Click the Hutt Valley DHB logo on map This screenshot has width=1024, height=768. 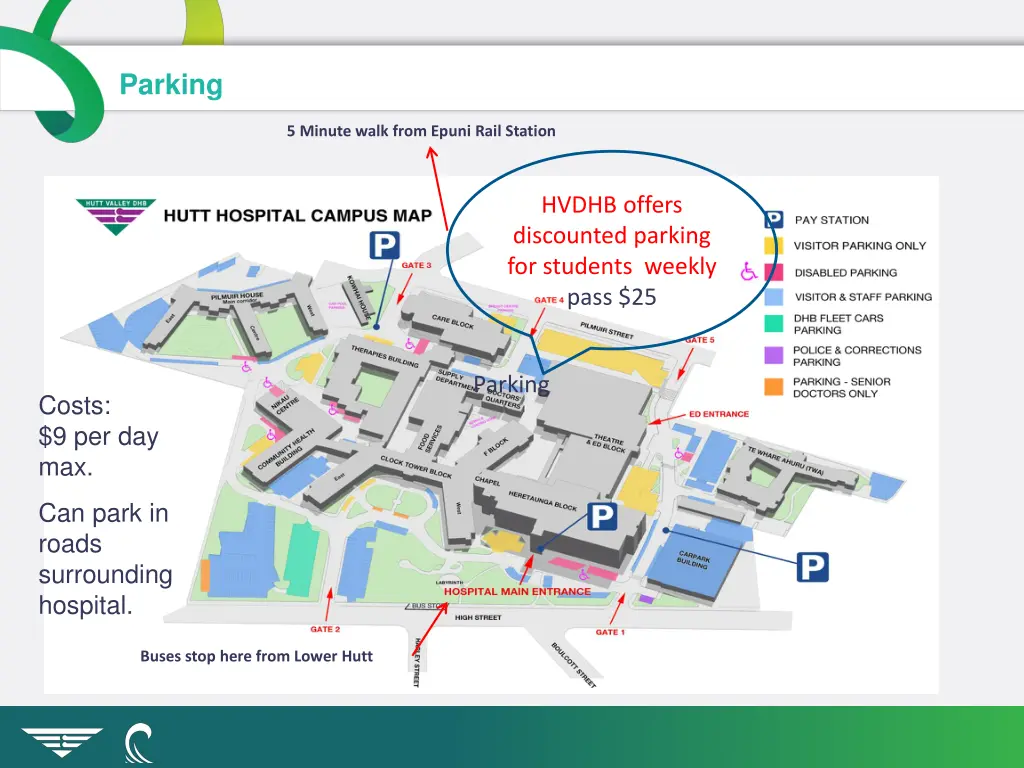(x=116, y=217)
